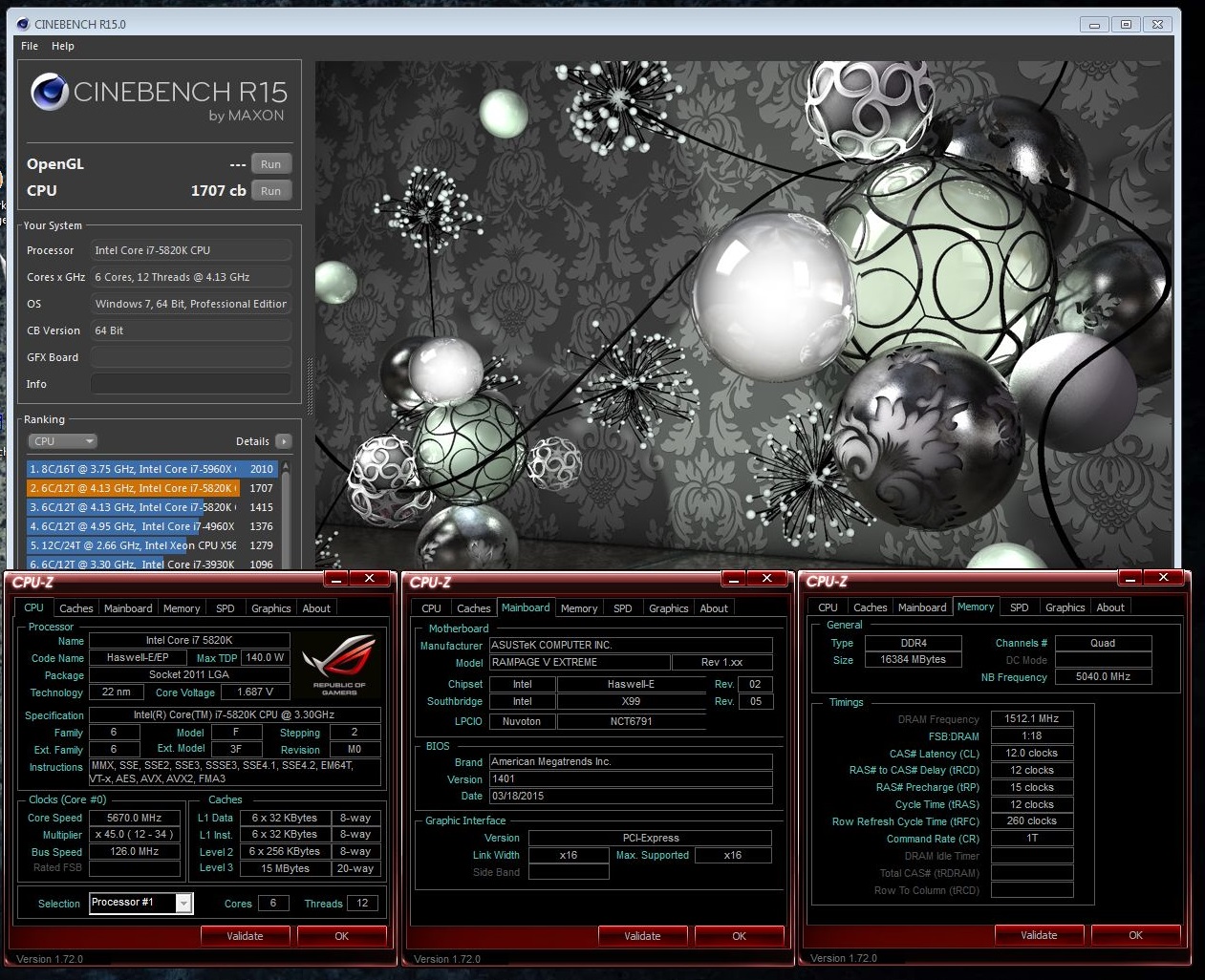This screenshot has width=1205, height=980.
Task: Minimize the left CPU-Z window
Action: 336,579
